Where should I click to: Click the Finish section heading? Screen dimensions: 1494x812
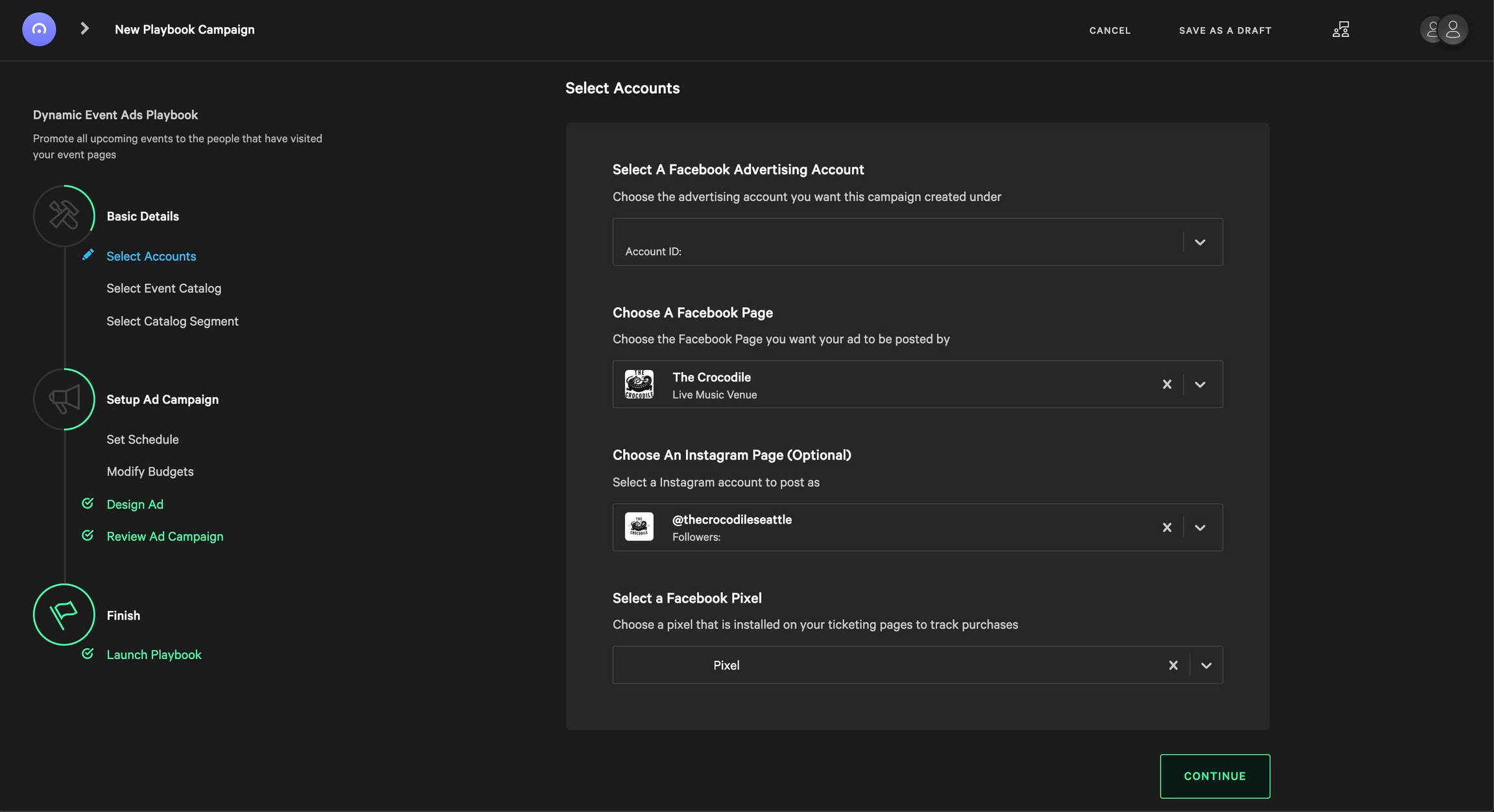(123, 616)
